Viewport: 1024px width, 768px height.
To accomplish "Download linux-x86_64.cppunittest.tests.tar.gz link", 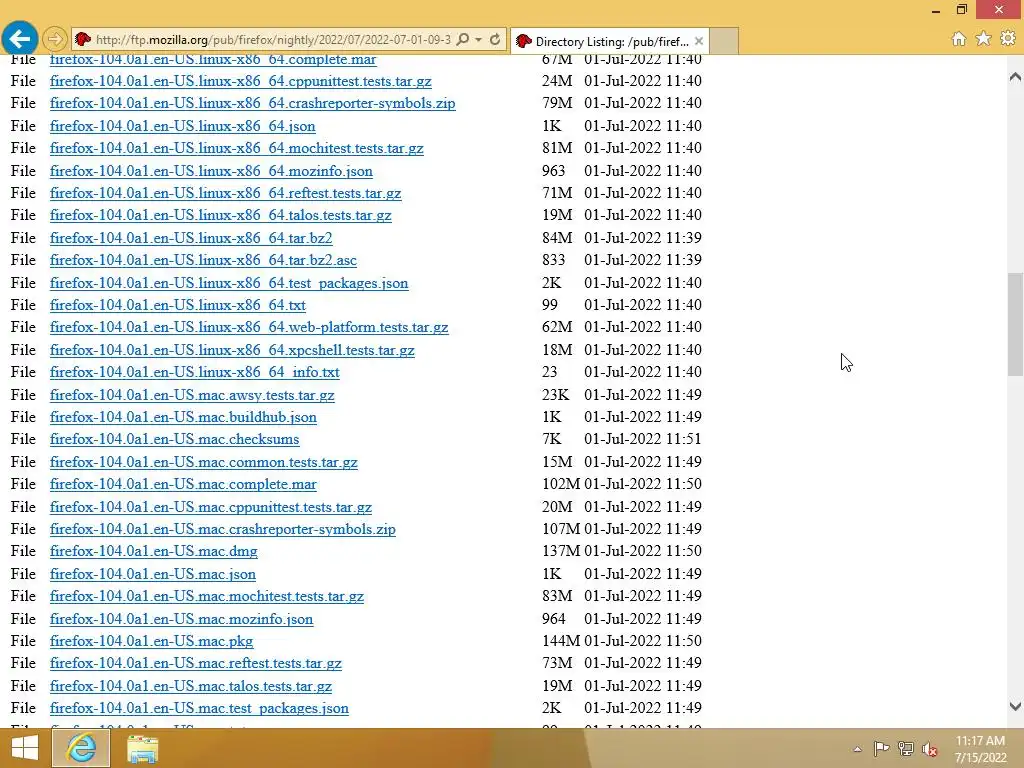I will coord(240,81).
